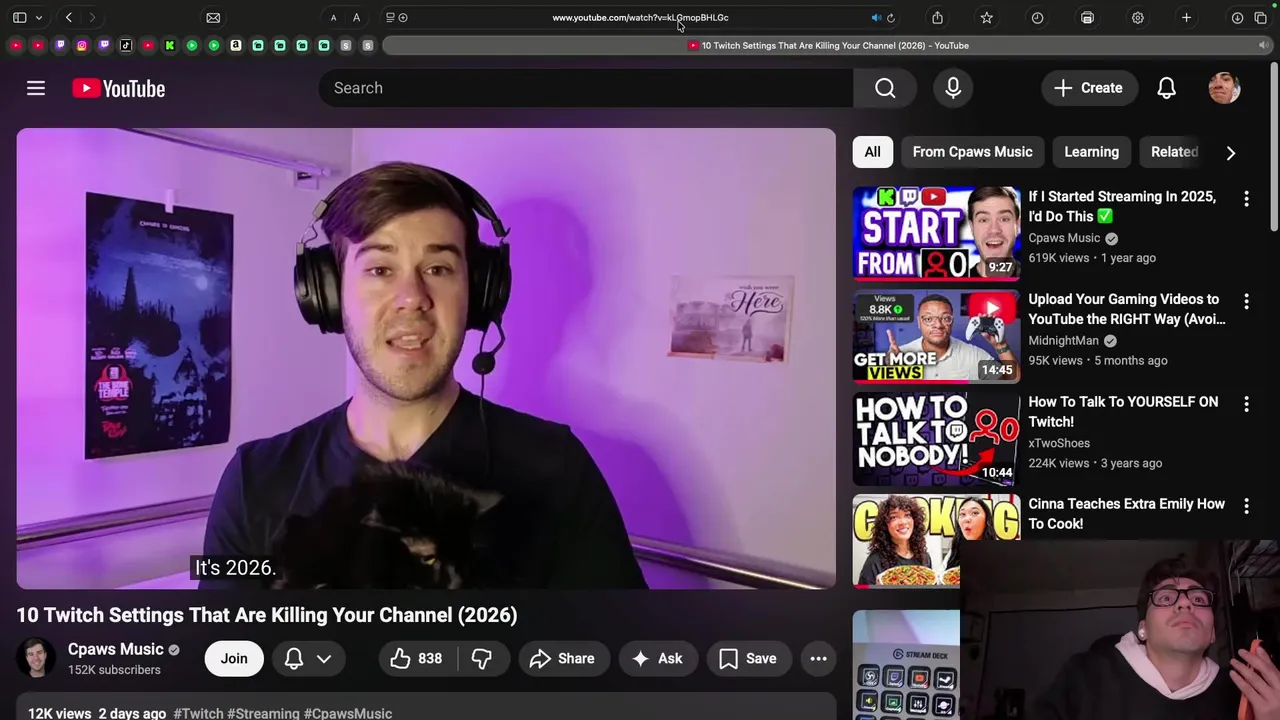Select the Related filter chip

coord(1173,152)
